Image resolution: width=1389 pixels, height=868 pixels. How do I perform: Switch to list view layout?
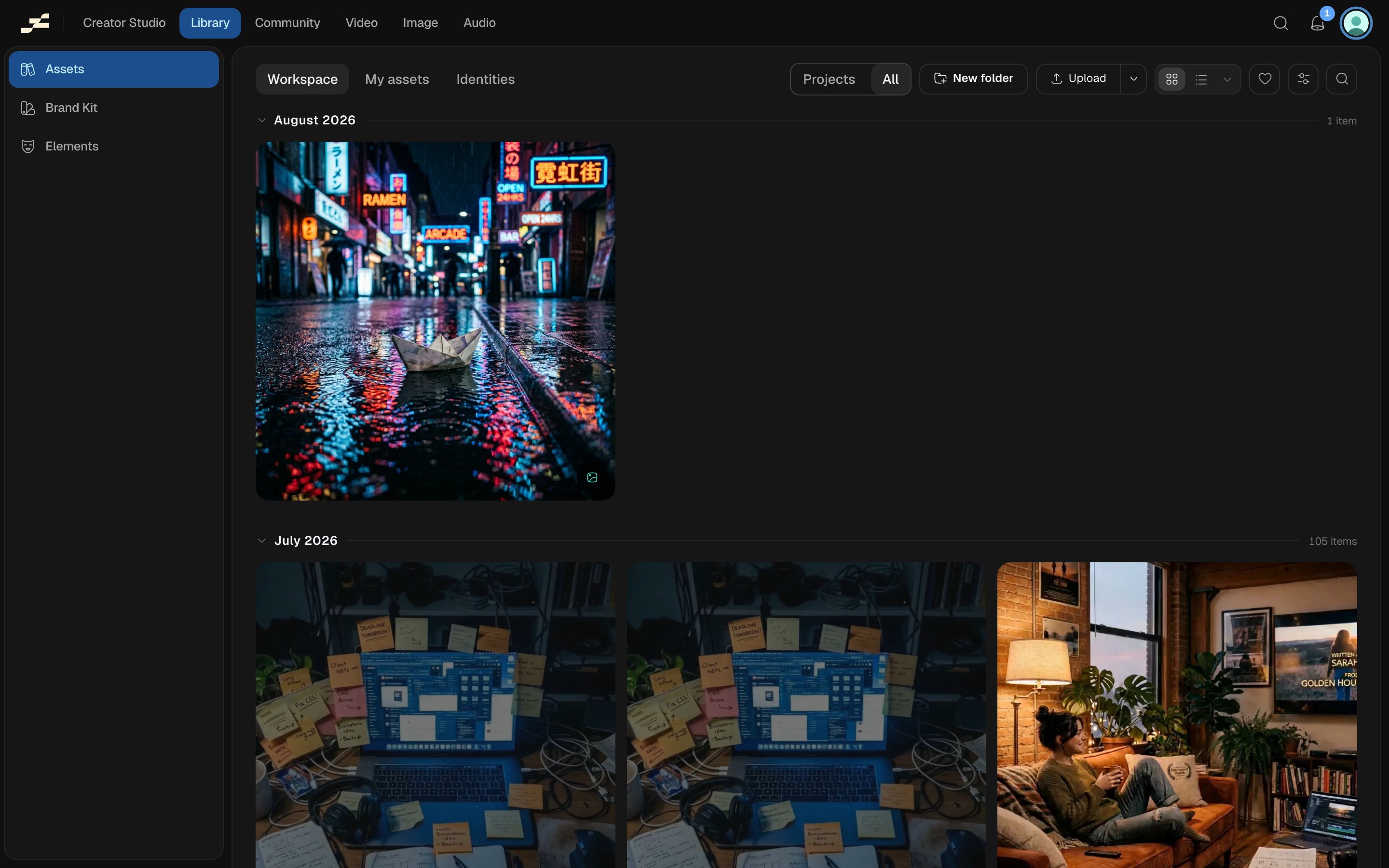coord(1201,79)
